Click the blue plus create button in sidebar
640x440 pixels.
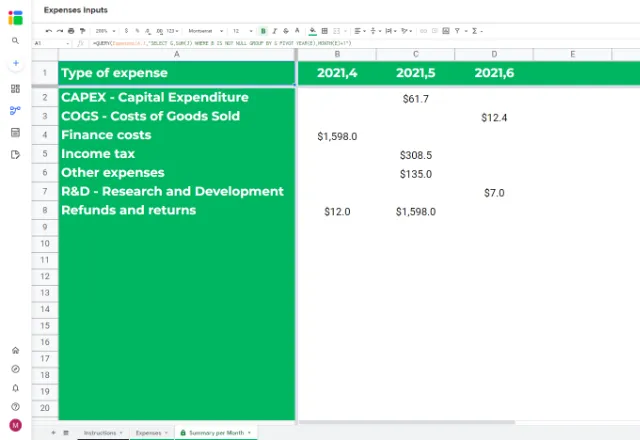[x=16, y=63]
